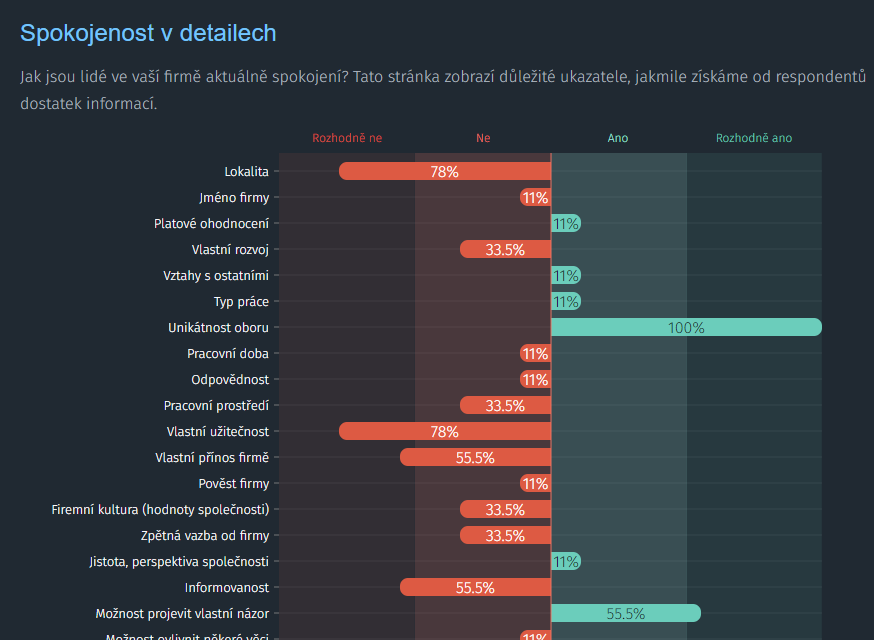Select the Pracovní prostředí 33.5% bar
The width and height of the screenshot is (874, 640).
click(505, 405)
